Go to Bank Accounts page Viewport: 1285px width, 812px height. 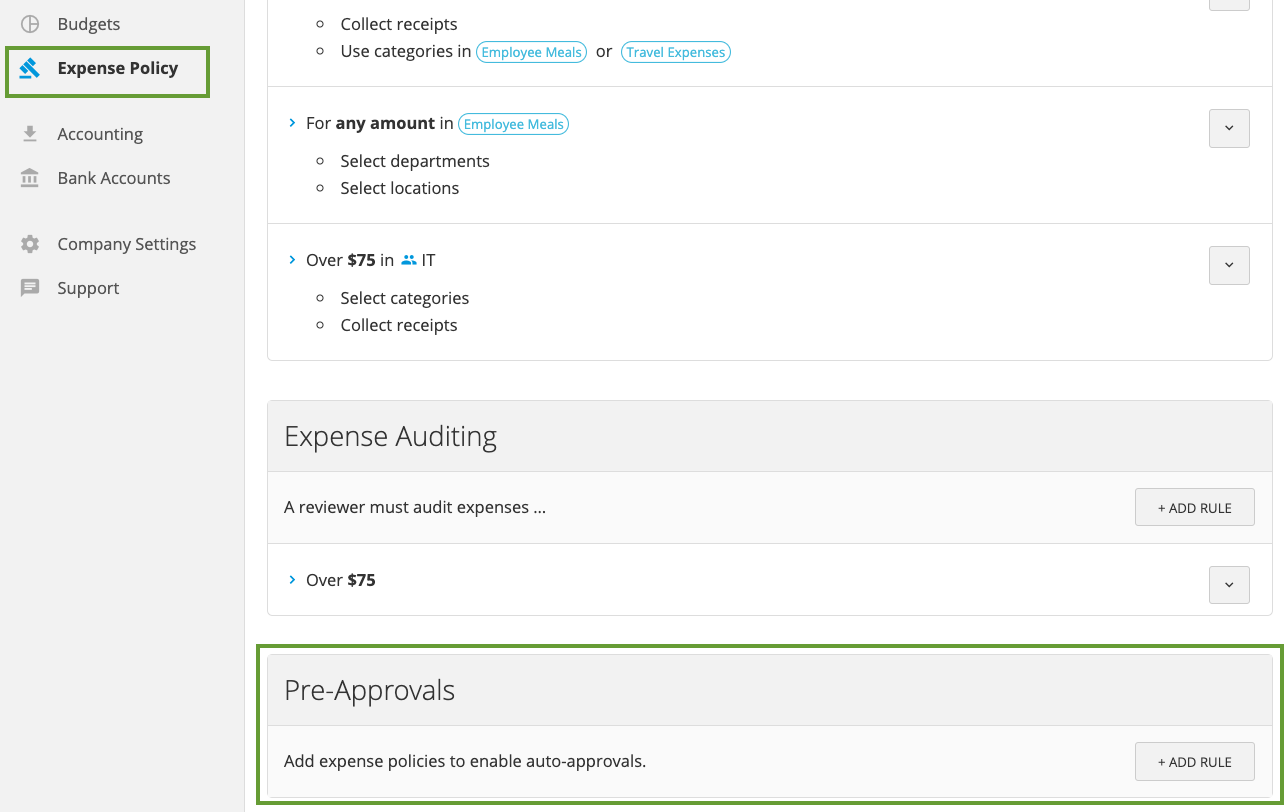click(114, 178)
